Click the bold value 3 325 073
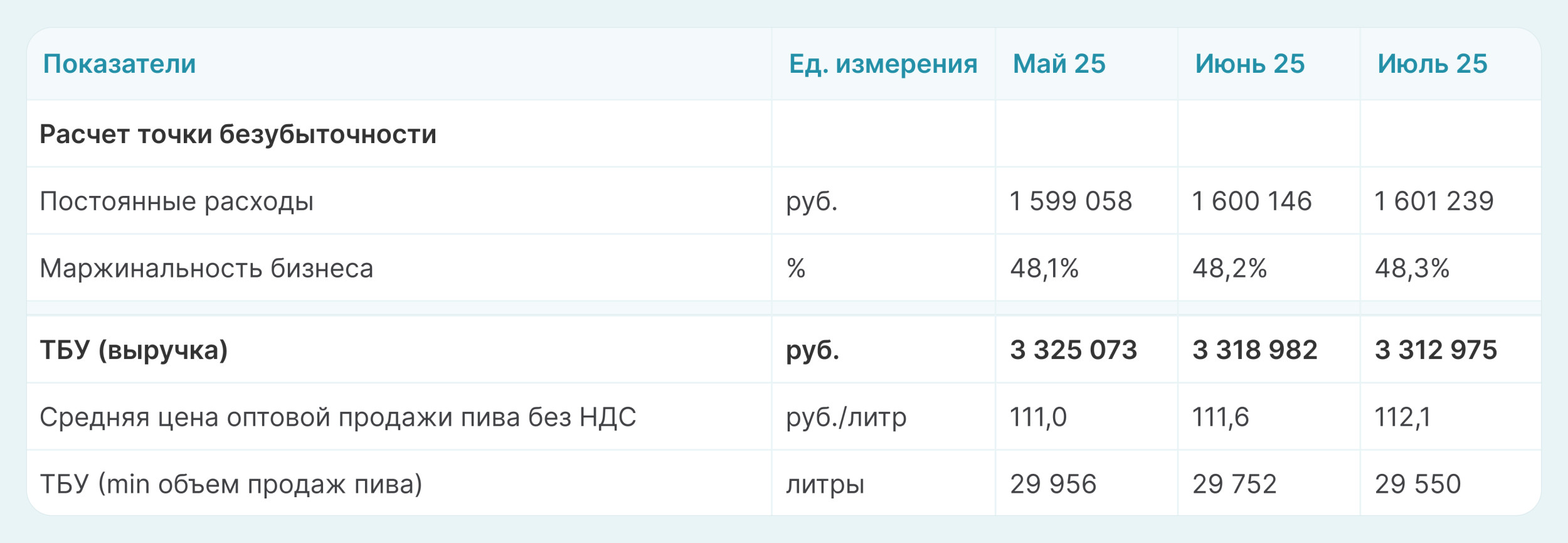1568x543 pixels. point(1073,350)
